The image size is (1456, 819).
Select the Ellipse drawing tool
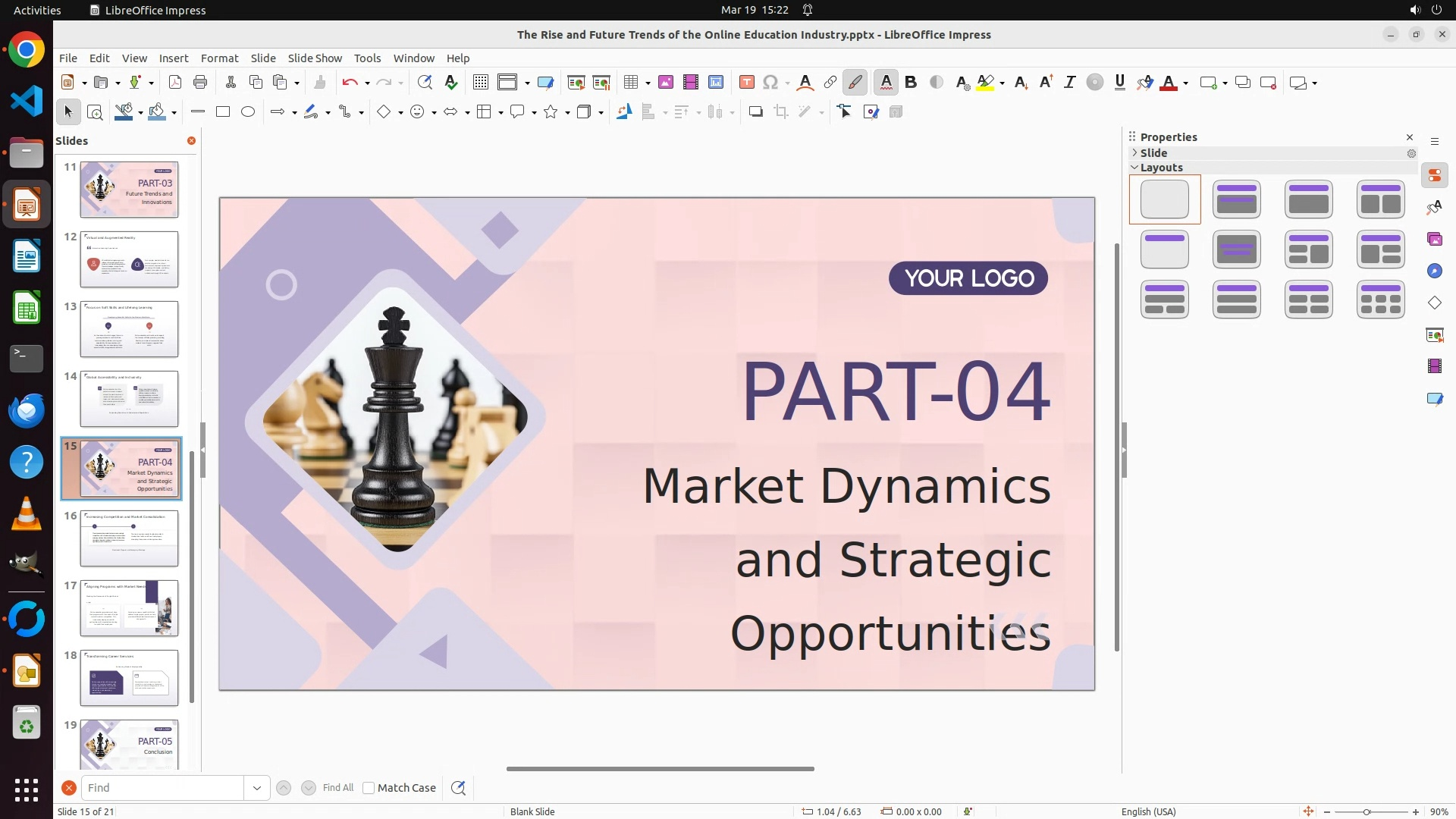point(248,112)
